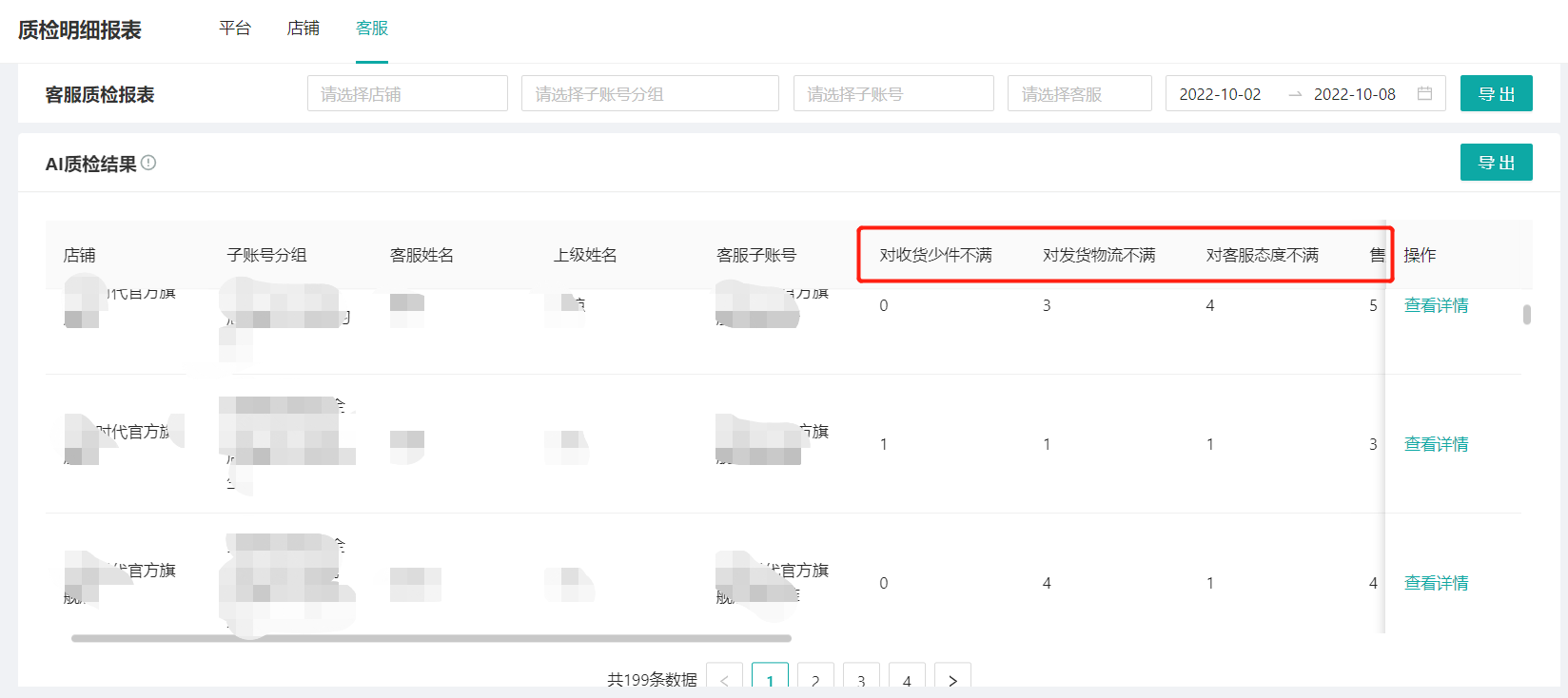Click the 对发货物流不满 column header
The image size is (1568, 698).
[x=1099, y=255]
